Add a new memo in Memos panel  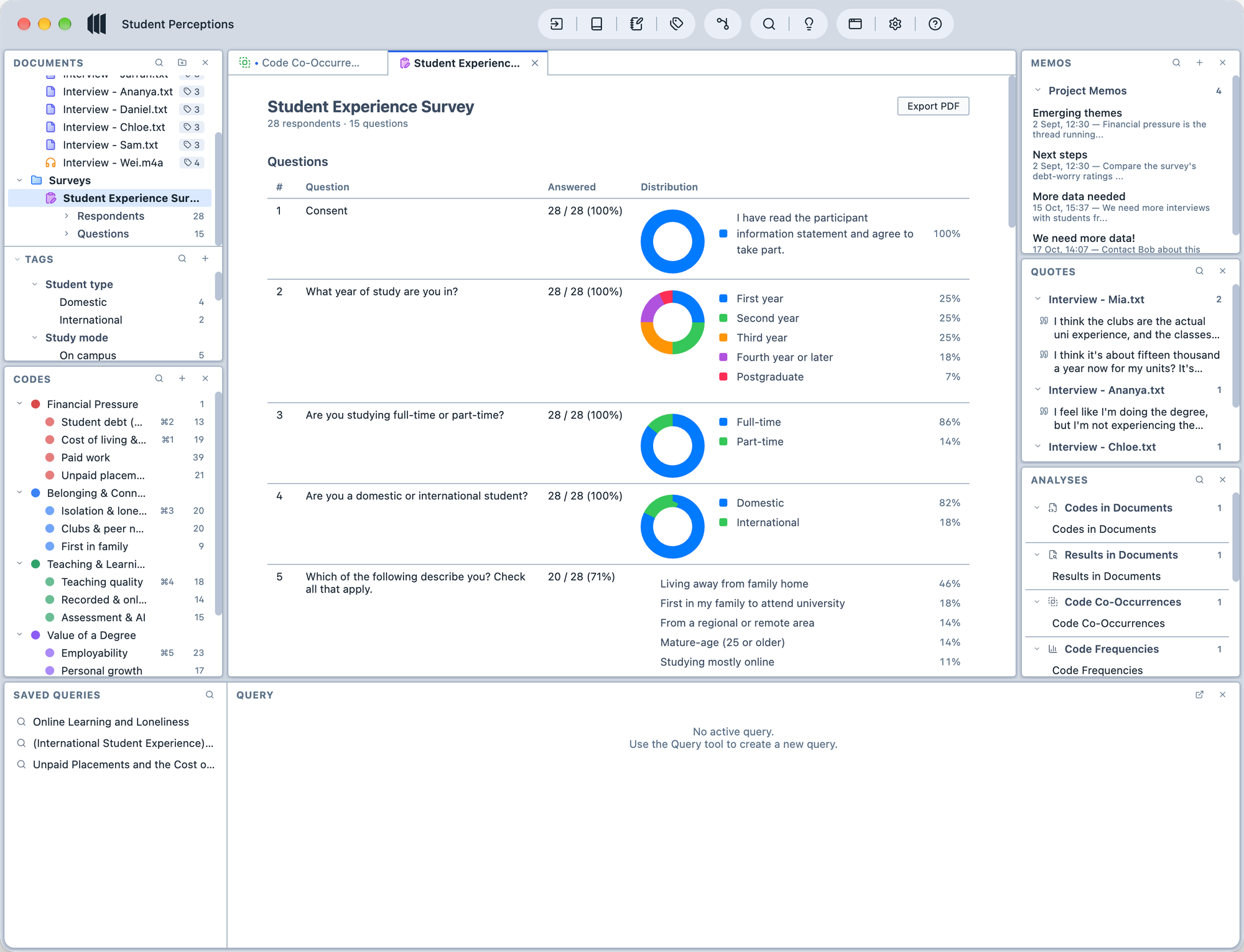(x=1199, y=63)
